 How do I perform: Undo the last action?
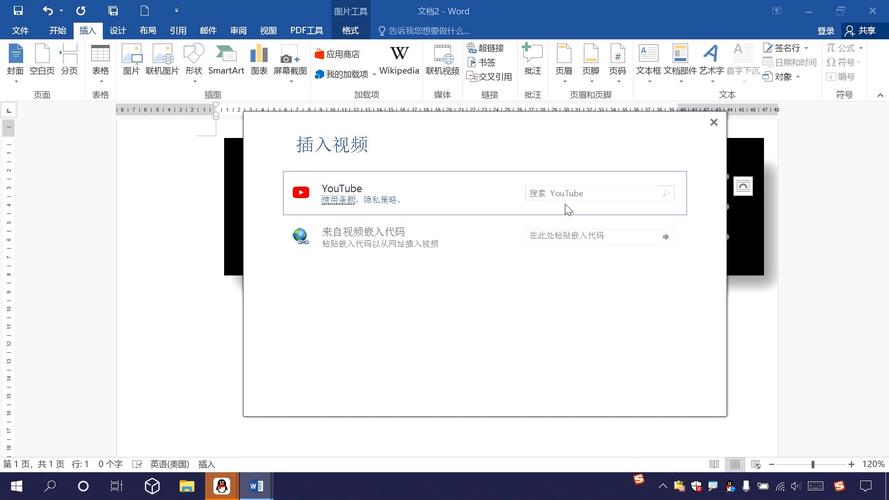click(x=48, y=11)
